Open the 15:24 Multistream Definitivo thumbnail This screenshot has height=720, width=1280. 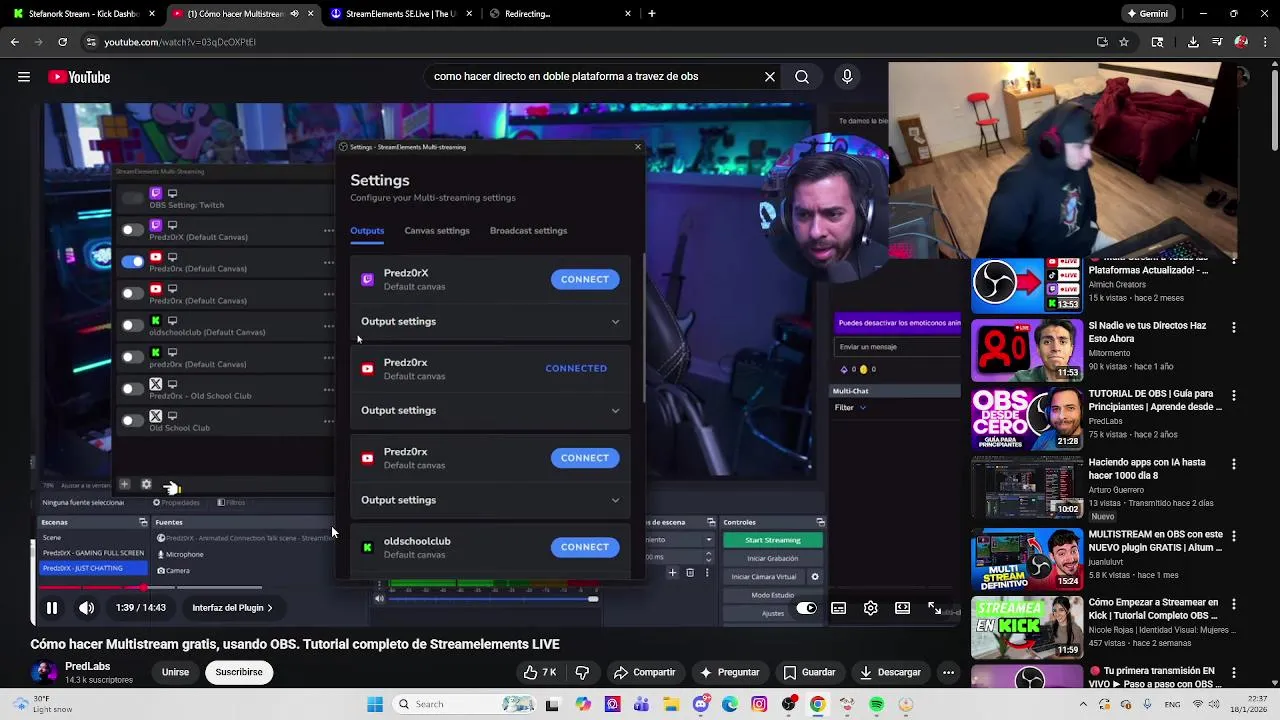click(x=1026, y=559)
